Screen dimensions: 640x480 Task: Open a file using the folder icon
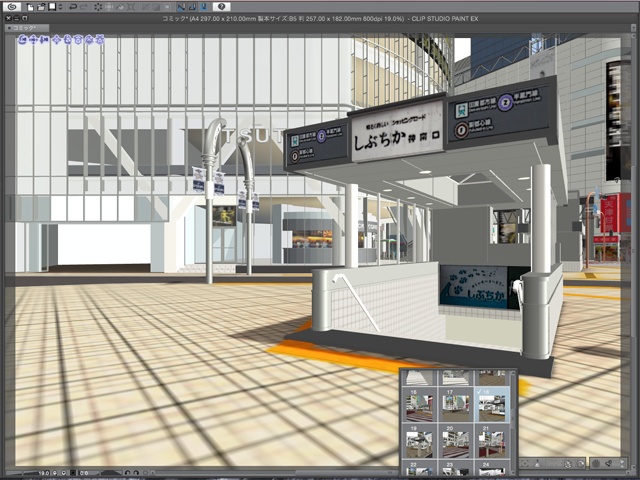[41, 7]
